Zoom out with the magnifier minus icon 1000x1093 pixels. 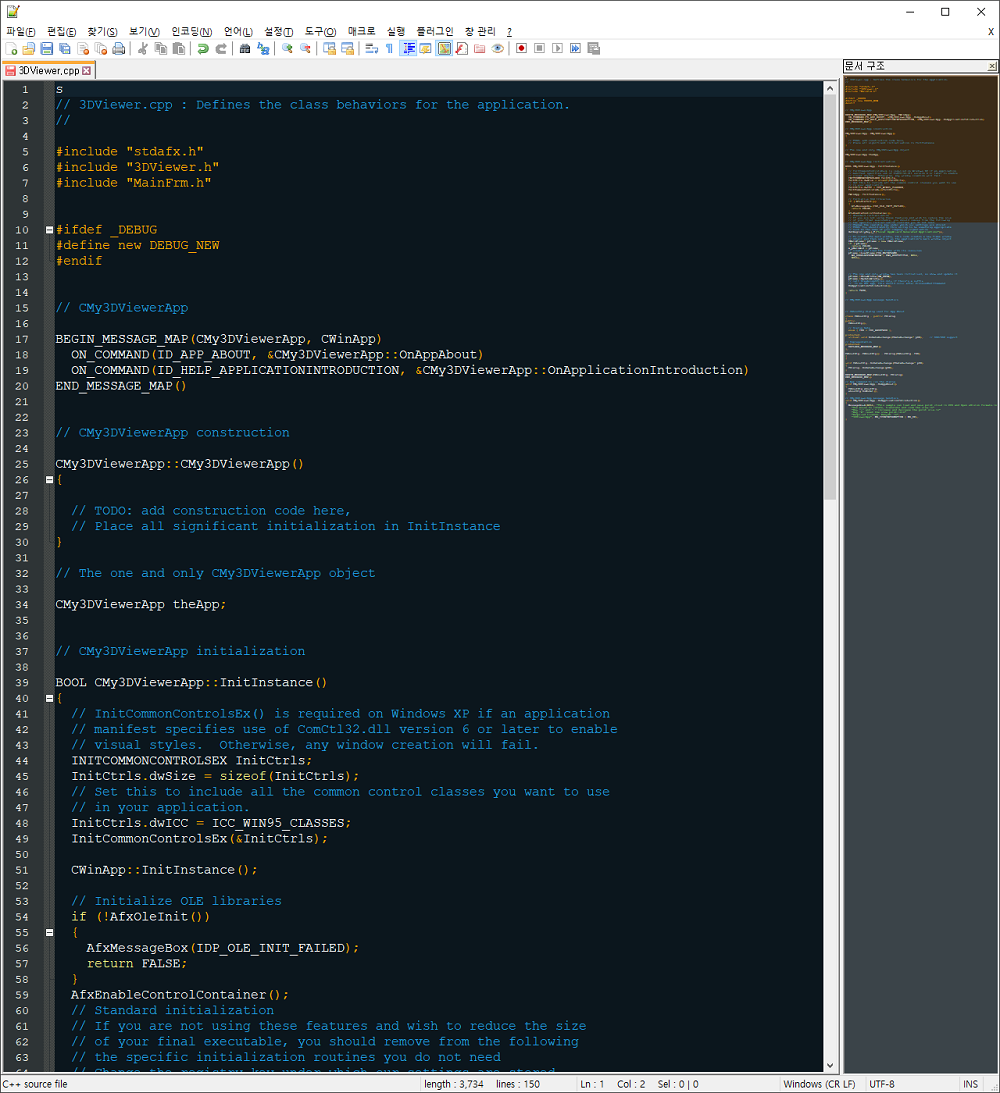click(x=305, y=48)
